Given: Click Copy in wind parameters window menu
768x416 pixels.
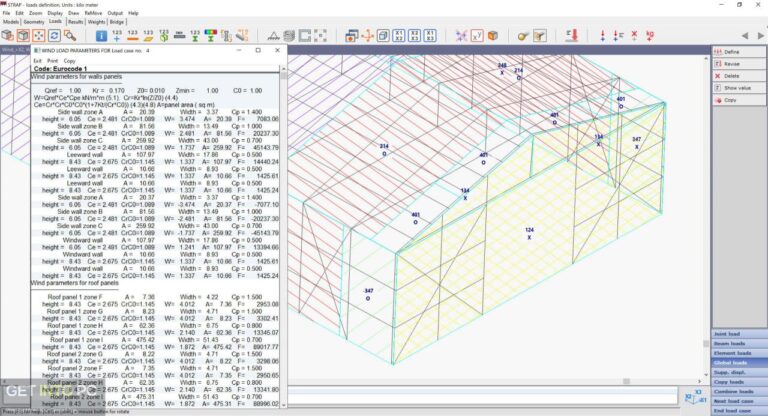Looking at the screenshot, I should 70,61.
